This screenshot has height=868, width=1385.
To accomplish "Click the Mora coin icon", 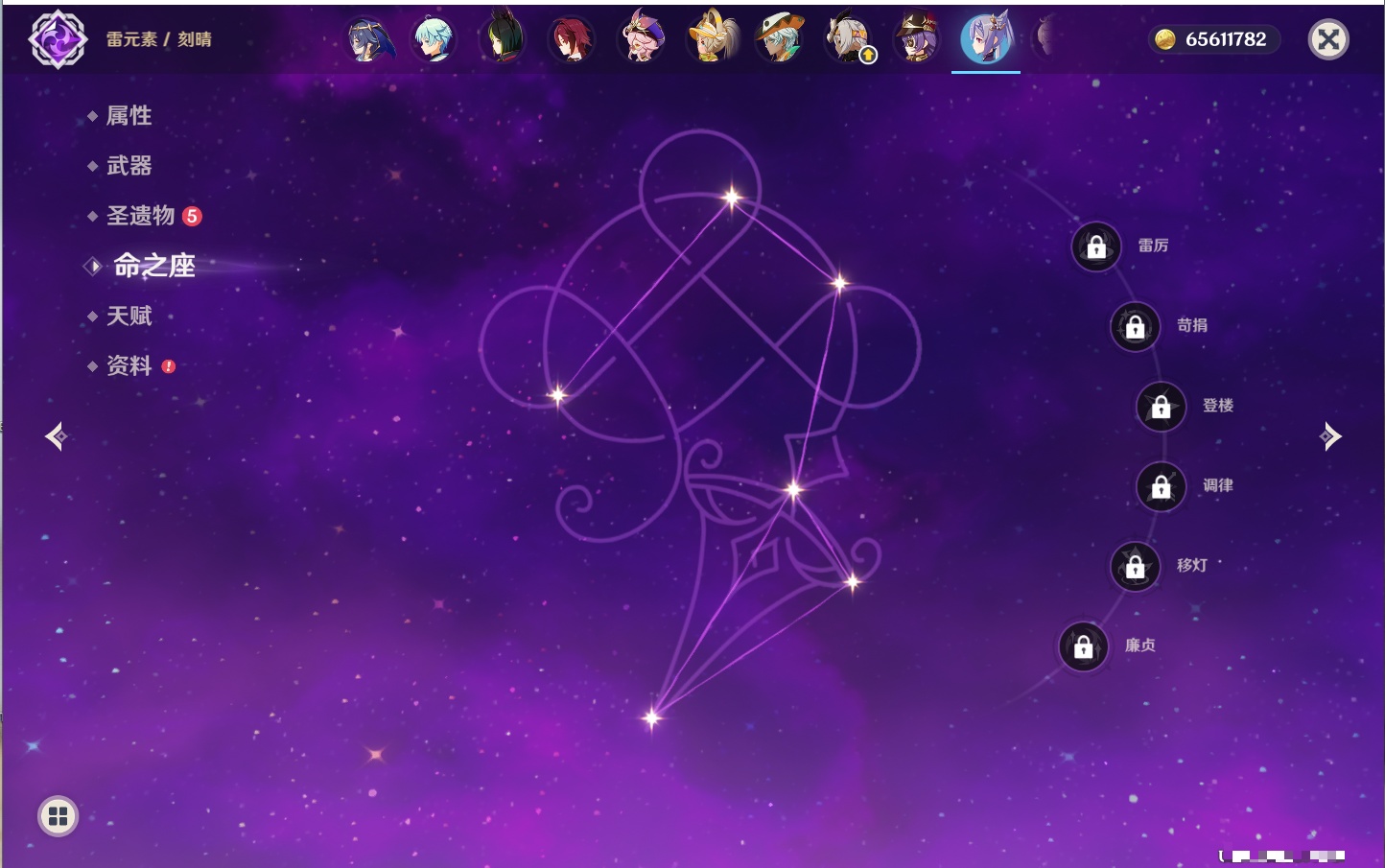I will (x=1164, y=39).
